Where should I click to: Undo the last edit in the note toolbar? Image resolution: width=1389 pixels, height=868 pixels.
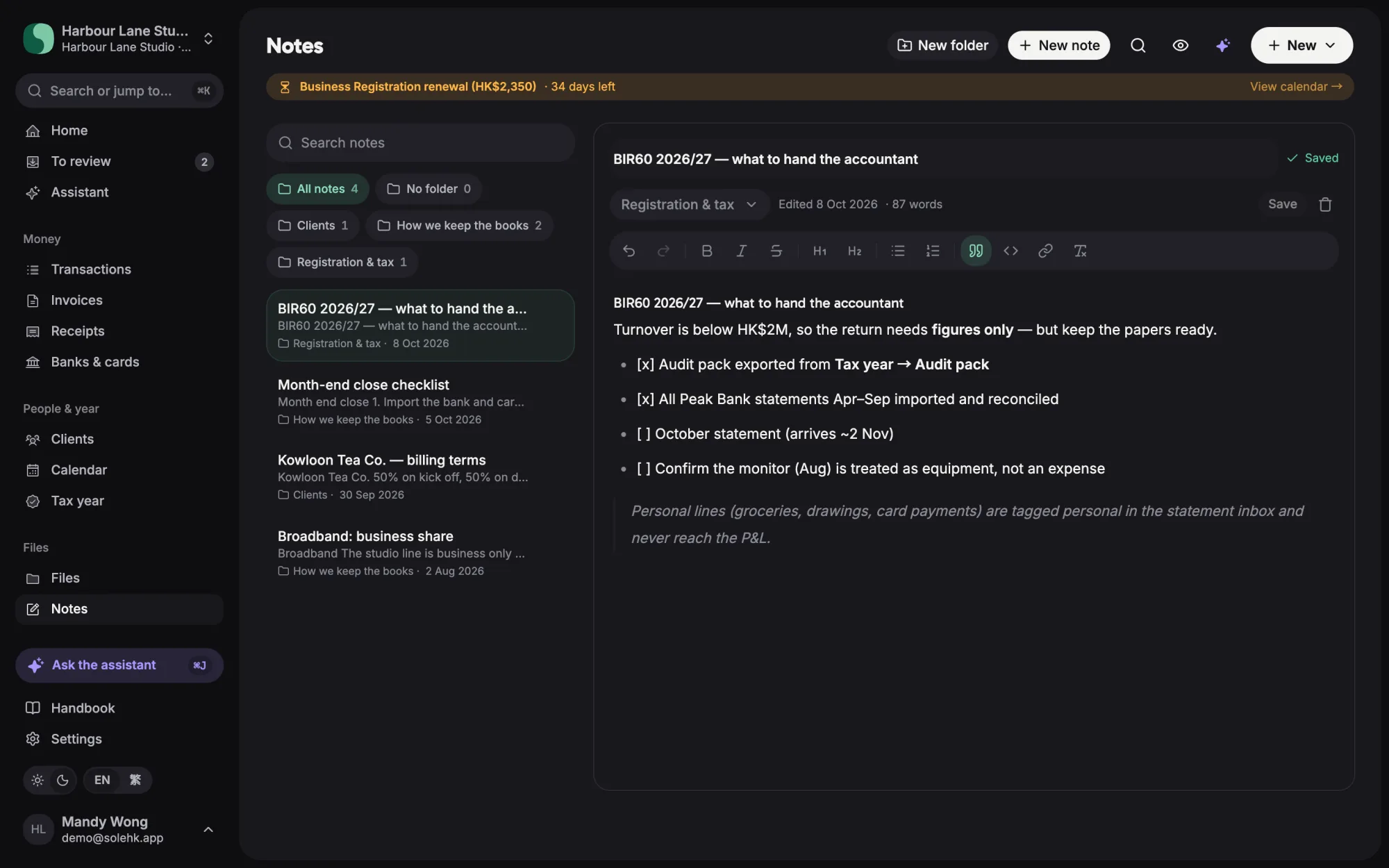coord(629,251)
